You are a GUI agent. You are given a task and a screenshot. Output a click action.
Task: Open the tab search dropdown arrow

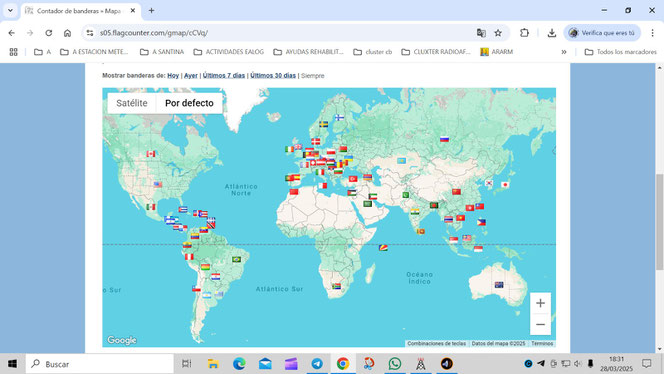(10, 11)
